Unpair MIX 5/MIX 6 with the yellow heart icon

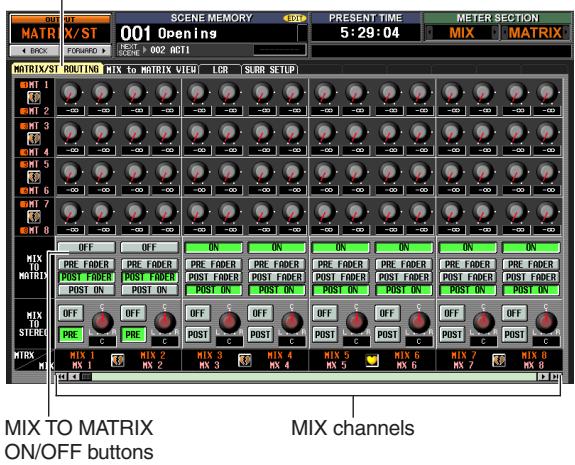372,360
